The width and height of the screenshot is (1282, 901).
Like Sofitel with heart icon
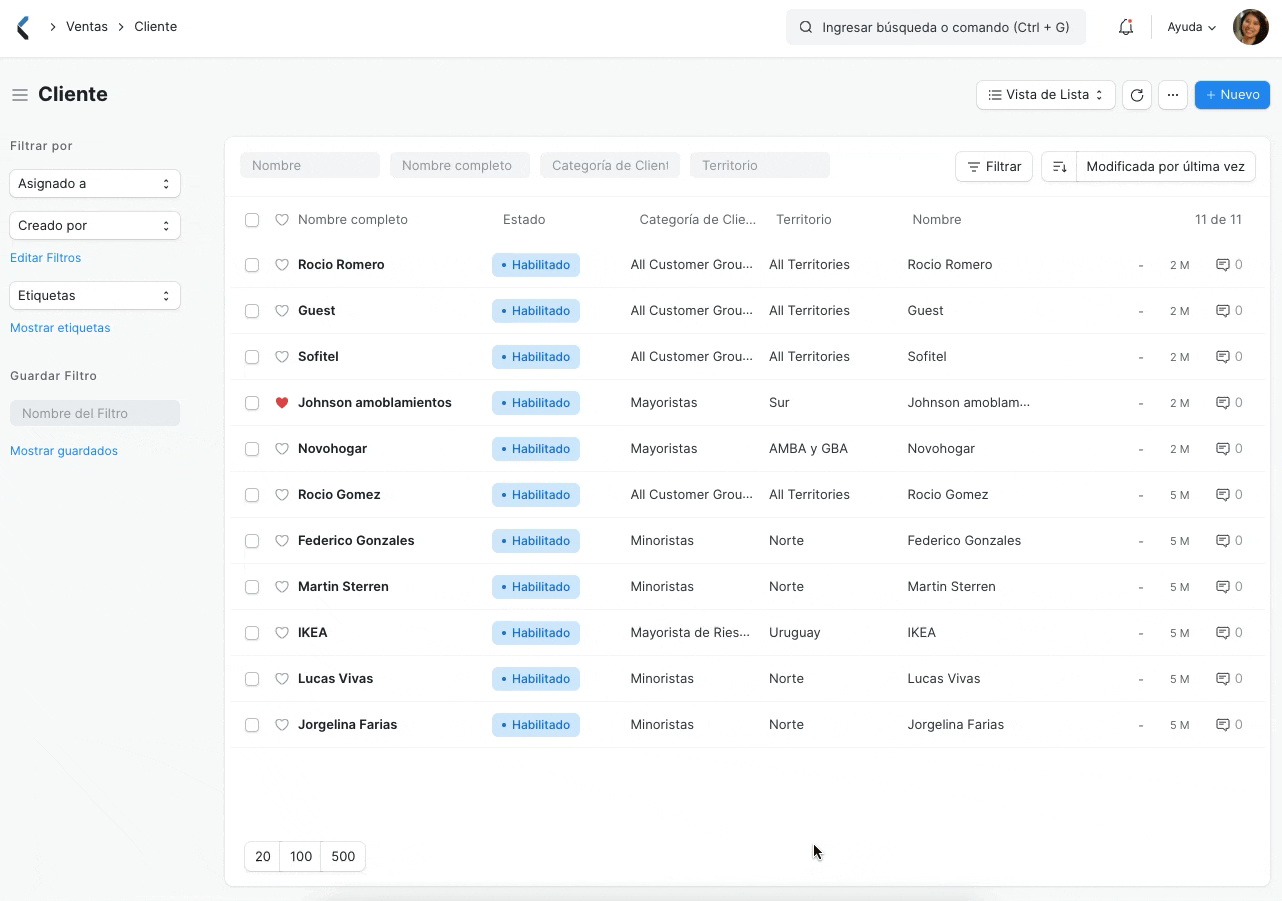[x=282, y=357]
